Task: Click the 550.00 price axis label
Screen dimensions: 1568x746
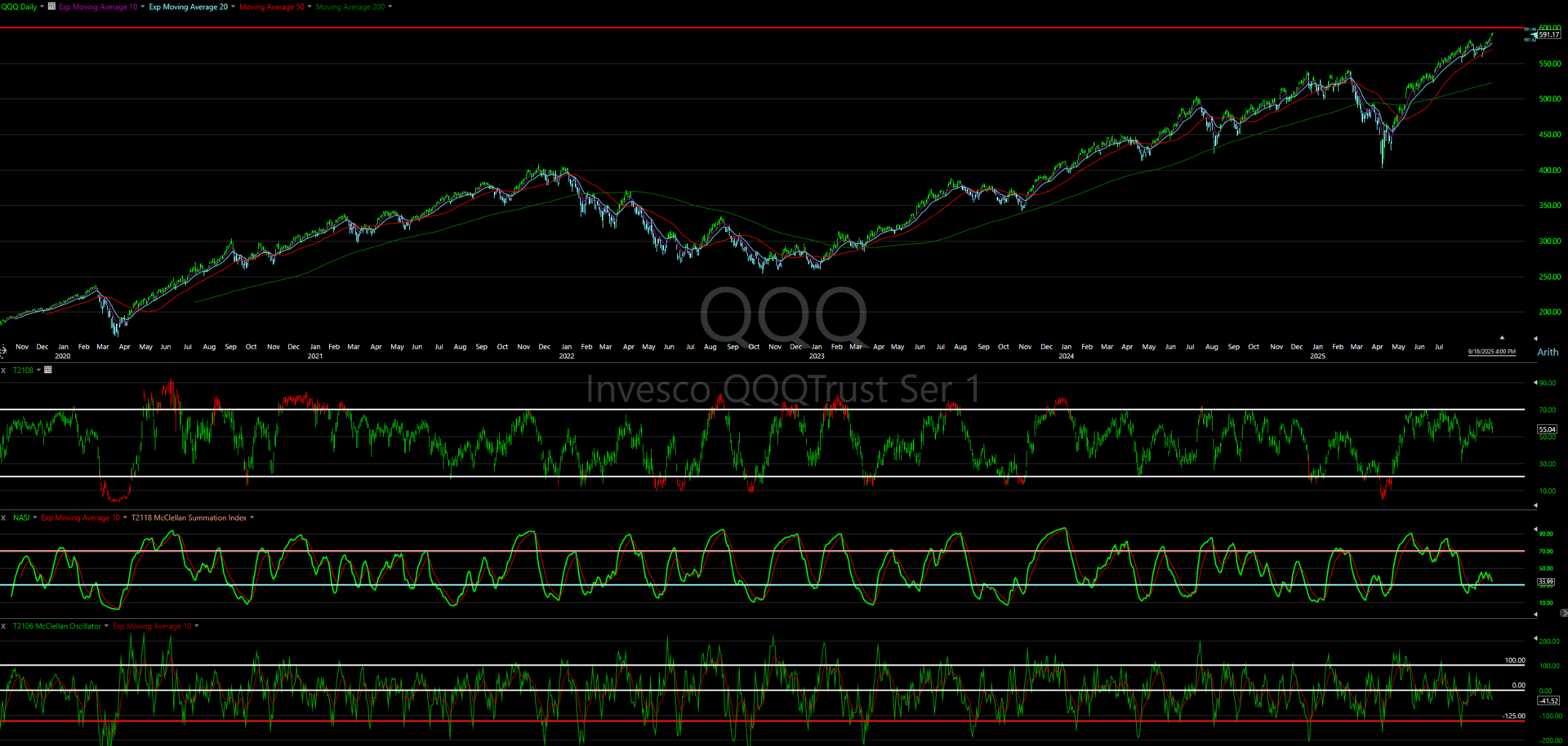Action: tap(1550, 64)
